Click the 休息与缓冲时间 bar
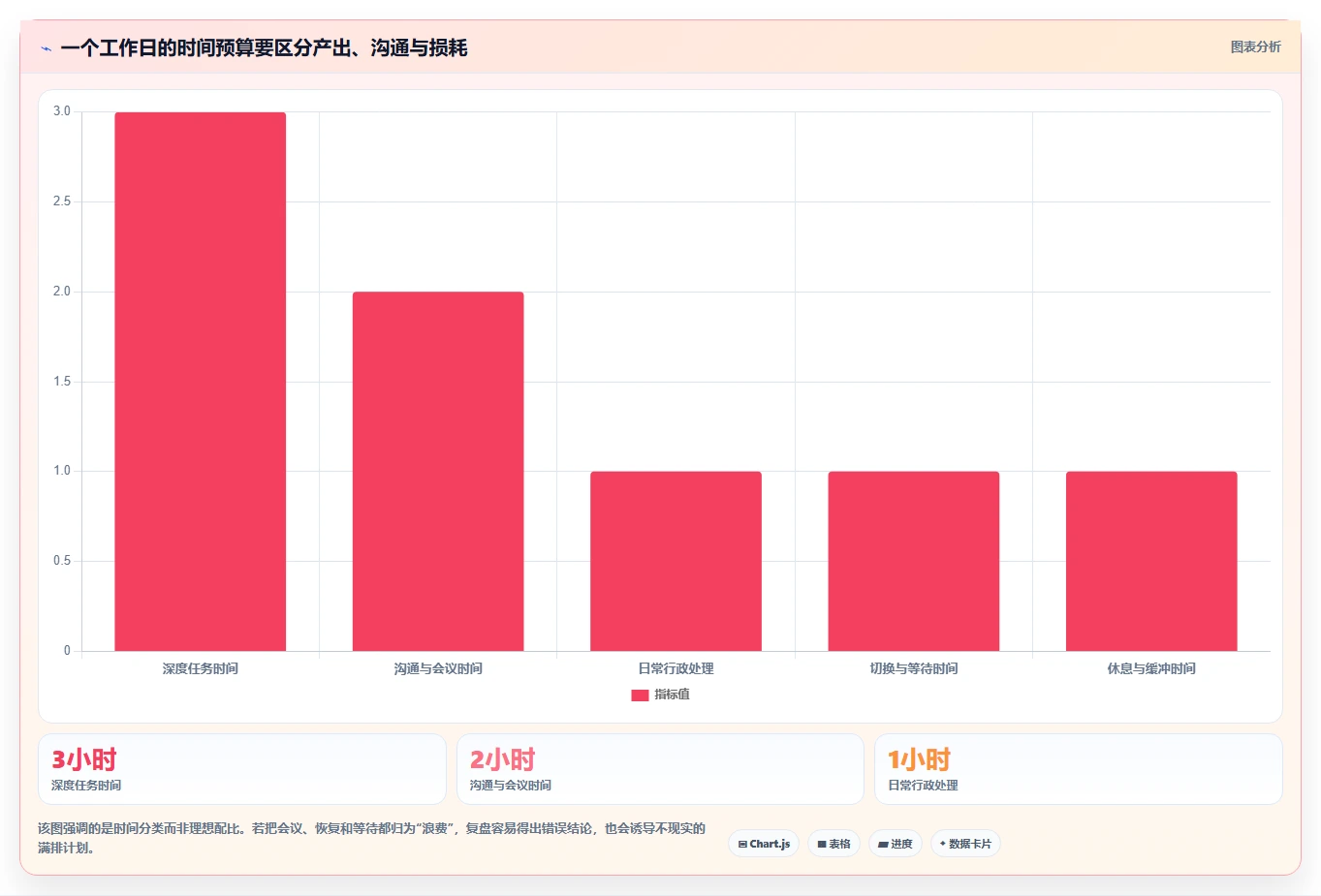Screen dimensions: 1321x896 coord(1151,561)
